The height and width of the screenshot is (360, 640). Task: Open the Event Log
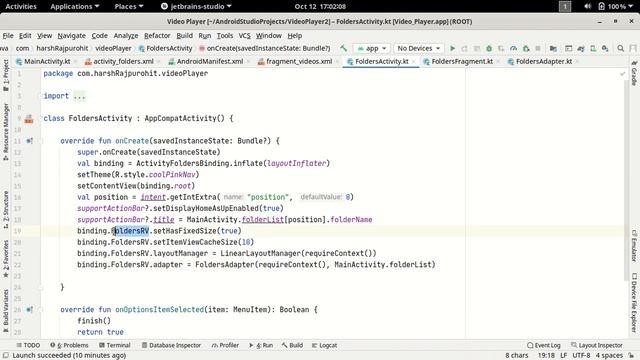point(543,345)
